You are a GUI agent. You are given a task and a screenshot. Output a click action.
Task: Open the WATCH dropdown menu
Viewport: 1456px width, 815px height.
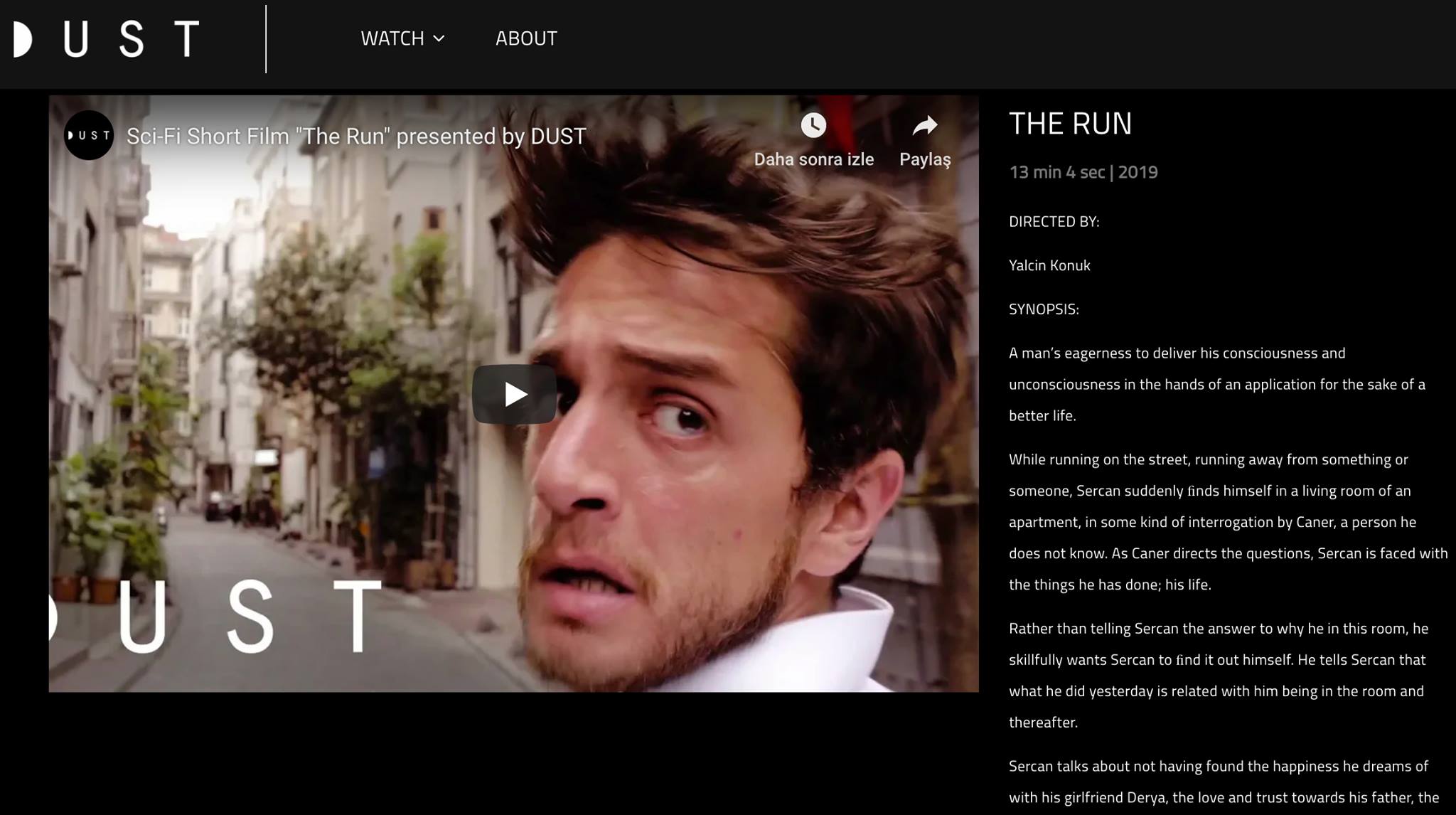(402, 38)
